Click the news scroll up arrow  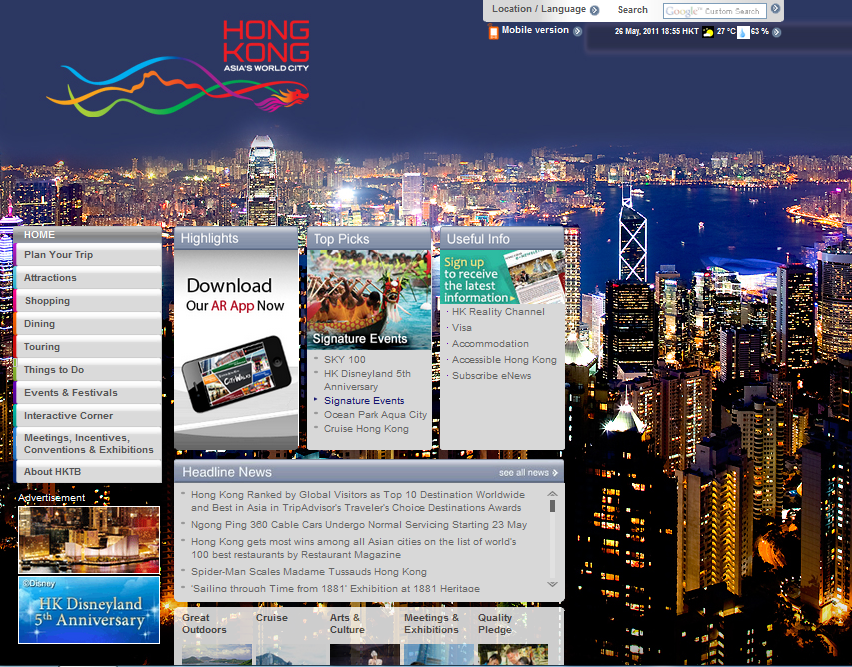pyautogui.click(x=552, y=494)
